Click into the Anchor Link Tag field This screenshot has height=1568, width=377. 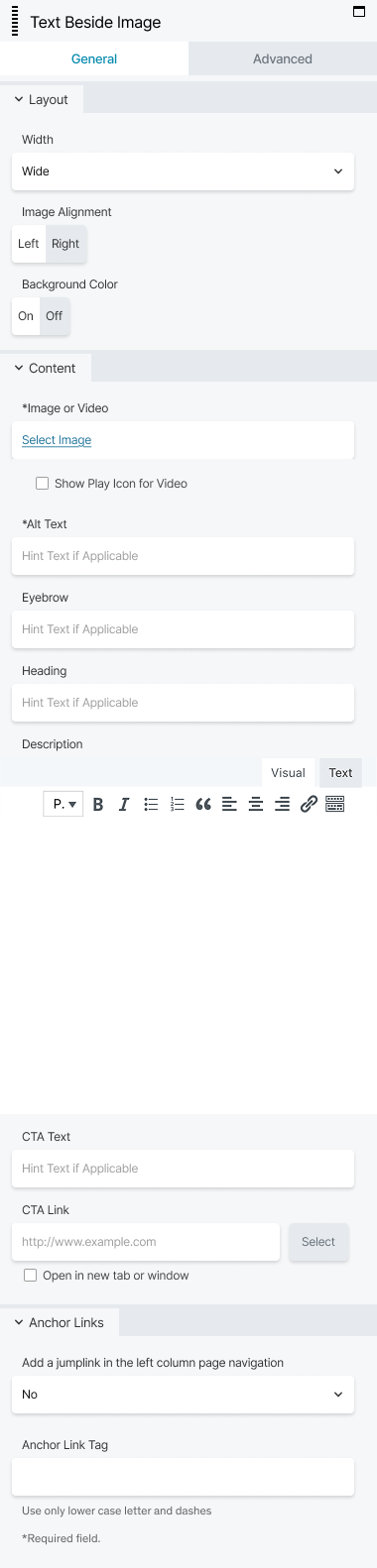(183, 1477)
